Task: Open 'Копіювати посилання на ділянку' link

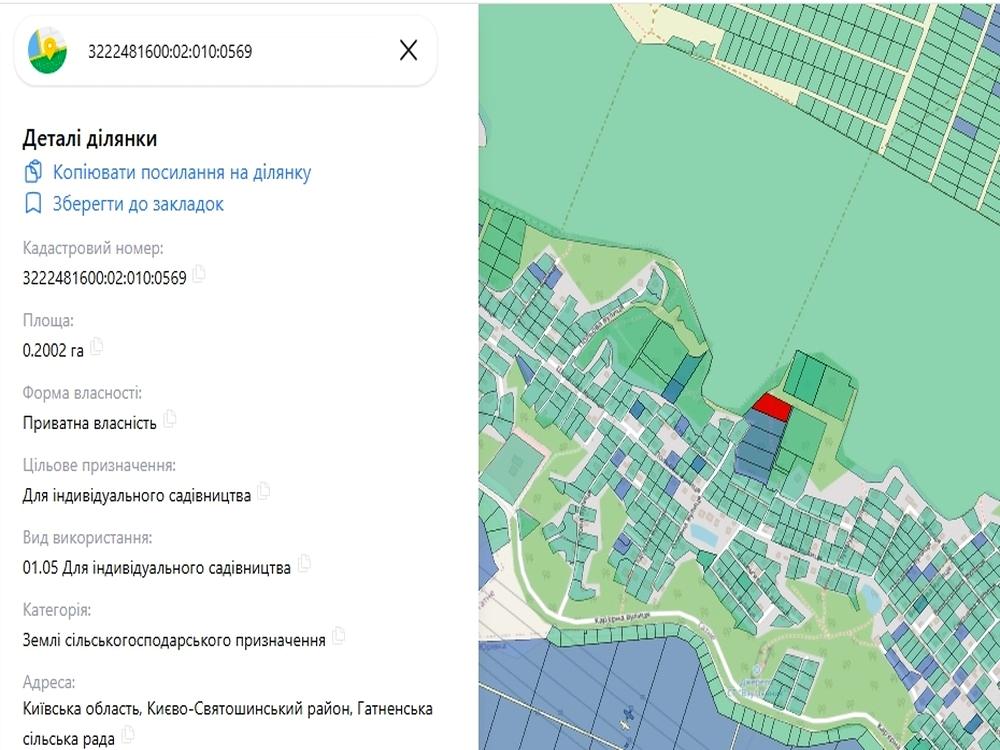Action: pos(181,173)
